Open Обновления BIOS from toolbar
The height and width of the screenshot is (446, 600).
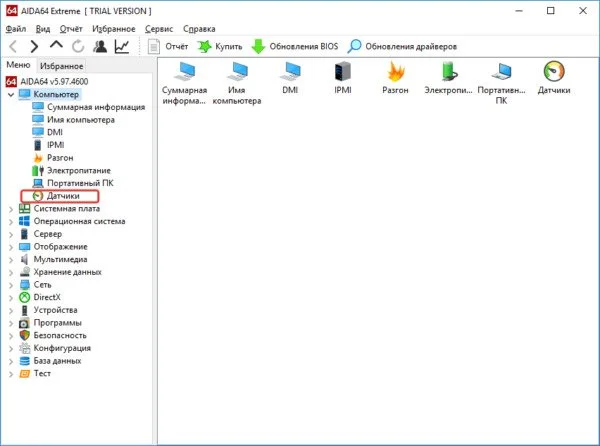pos(295,47)
